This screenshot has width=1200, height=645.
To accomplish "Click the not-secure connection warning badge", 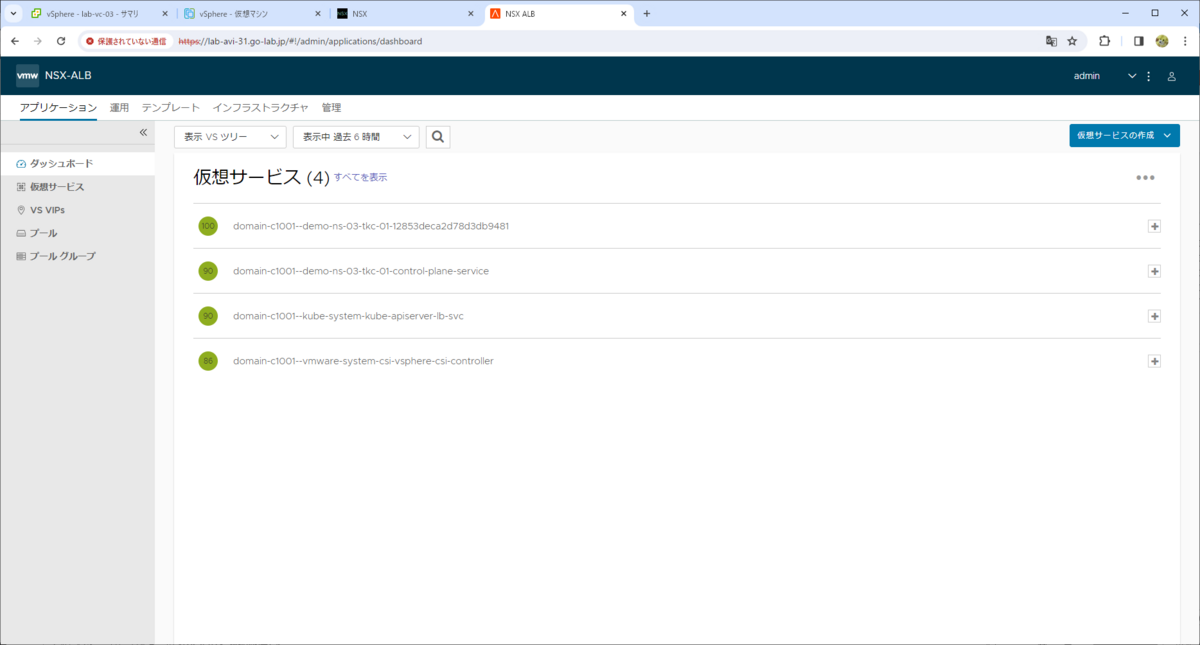I will click(126, 41).
